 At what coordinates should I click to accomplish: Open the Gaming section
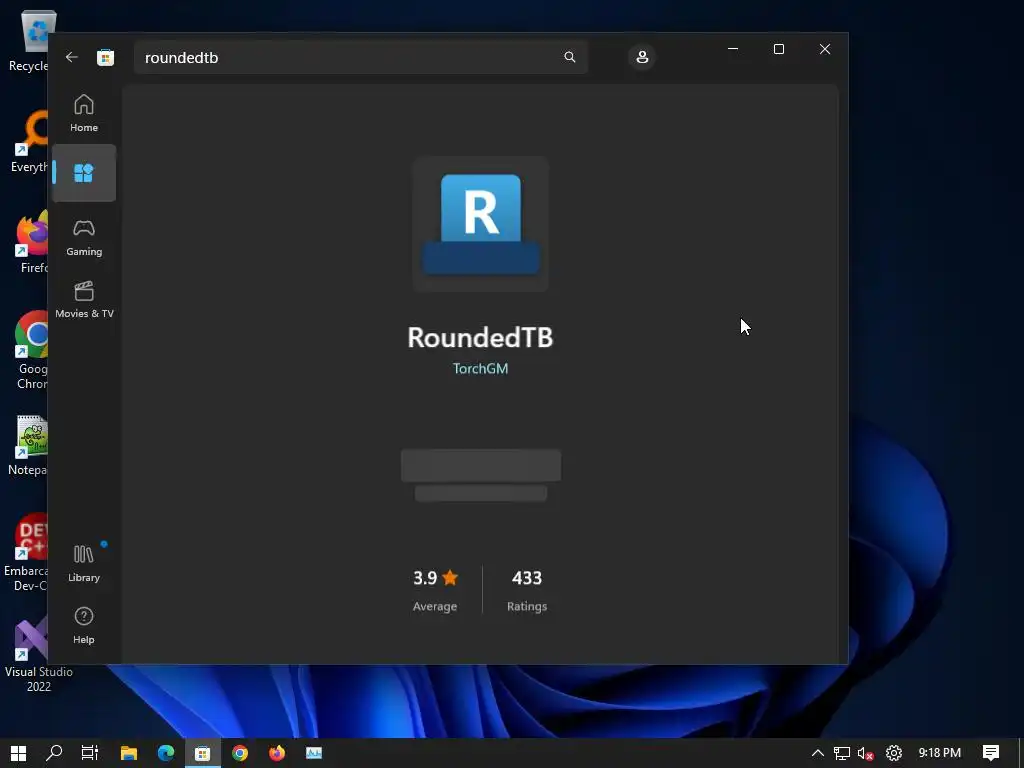click(84, 238)
